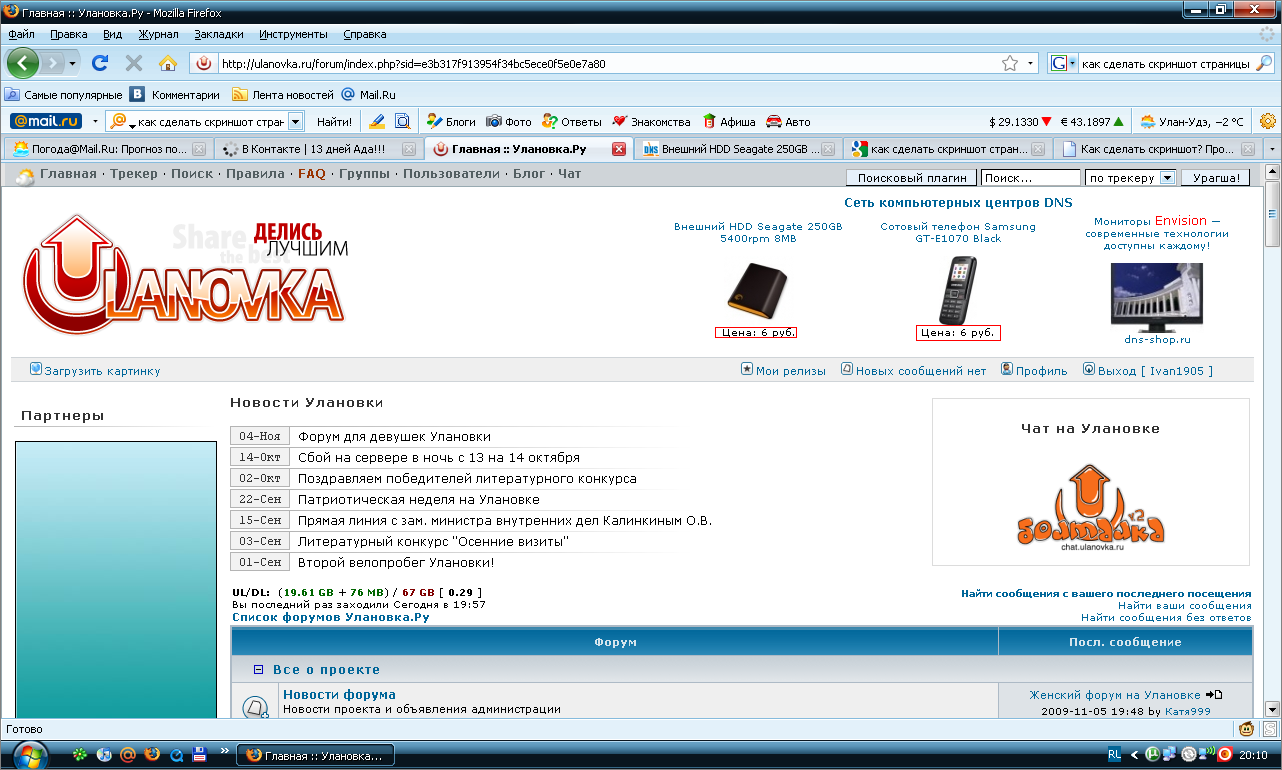Open Фото in the Mail.Ru toolbar
This screenshot has width=1282, height=770.
(509, 122)
